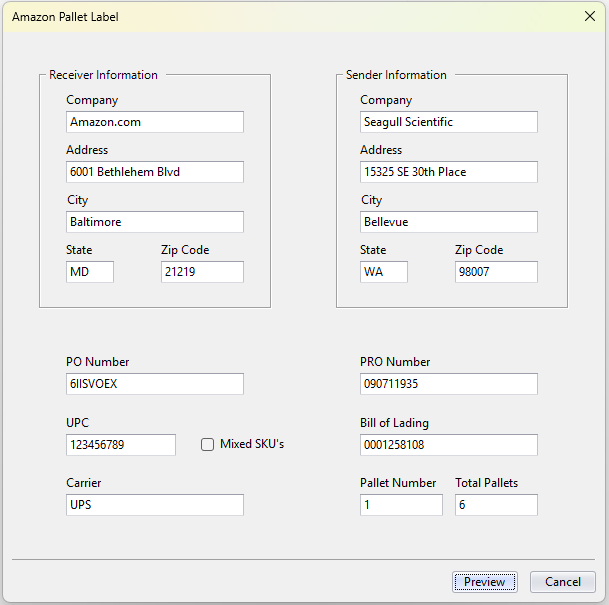609x605 pixels.
Task: Edit receiver address 6001 Bethlehem Blvd
Action: coord(155,172)
